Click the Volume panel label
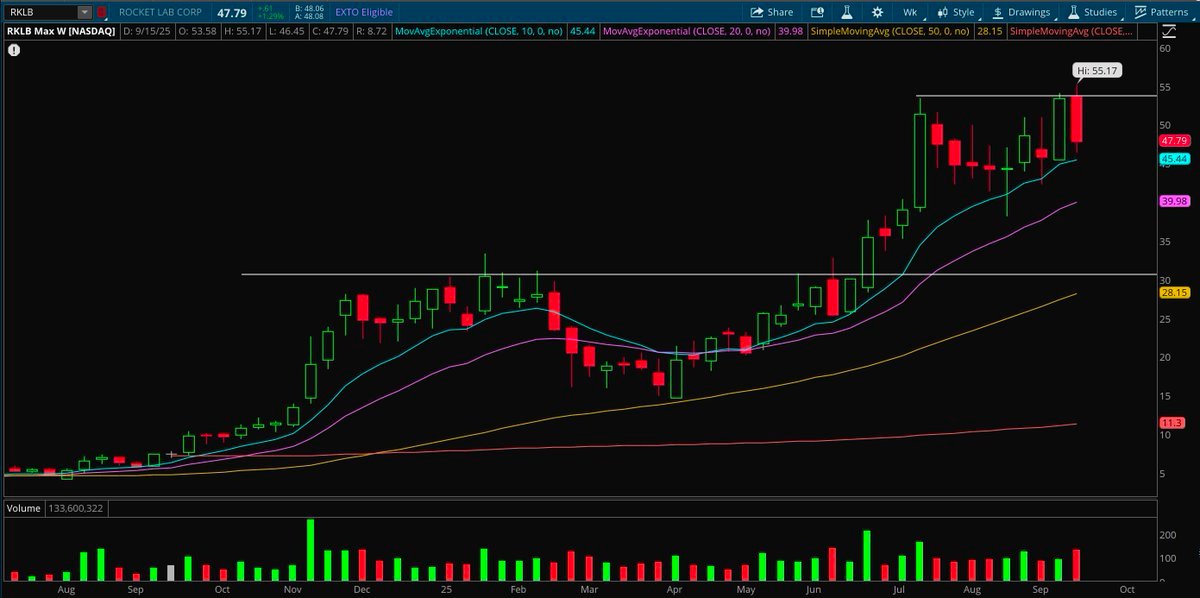The image size is (1200, 598). point(22,508)
